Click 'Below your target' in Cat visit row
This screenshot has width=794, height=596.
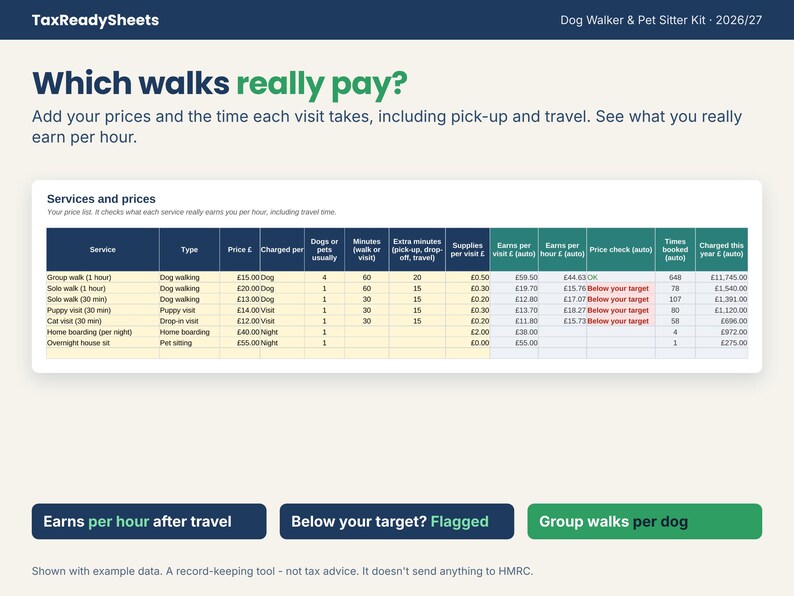point(621,321)
